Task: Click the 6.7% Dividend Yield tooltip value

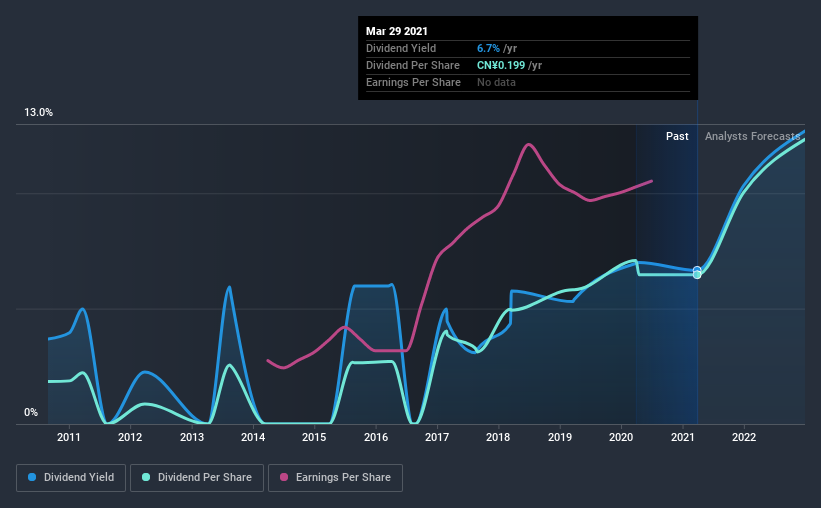Action: pyautogui.click(x=488, y=48)
